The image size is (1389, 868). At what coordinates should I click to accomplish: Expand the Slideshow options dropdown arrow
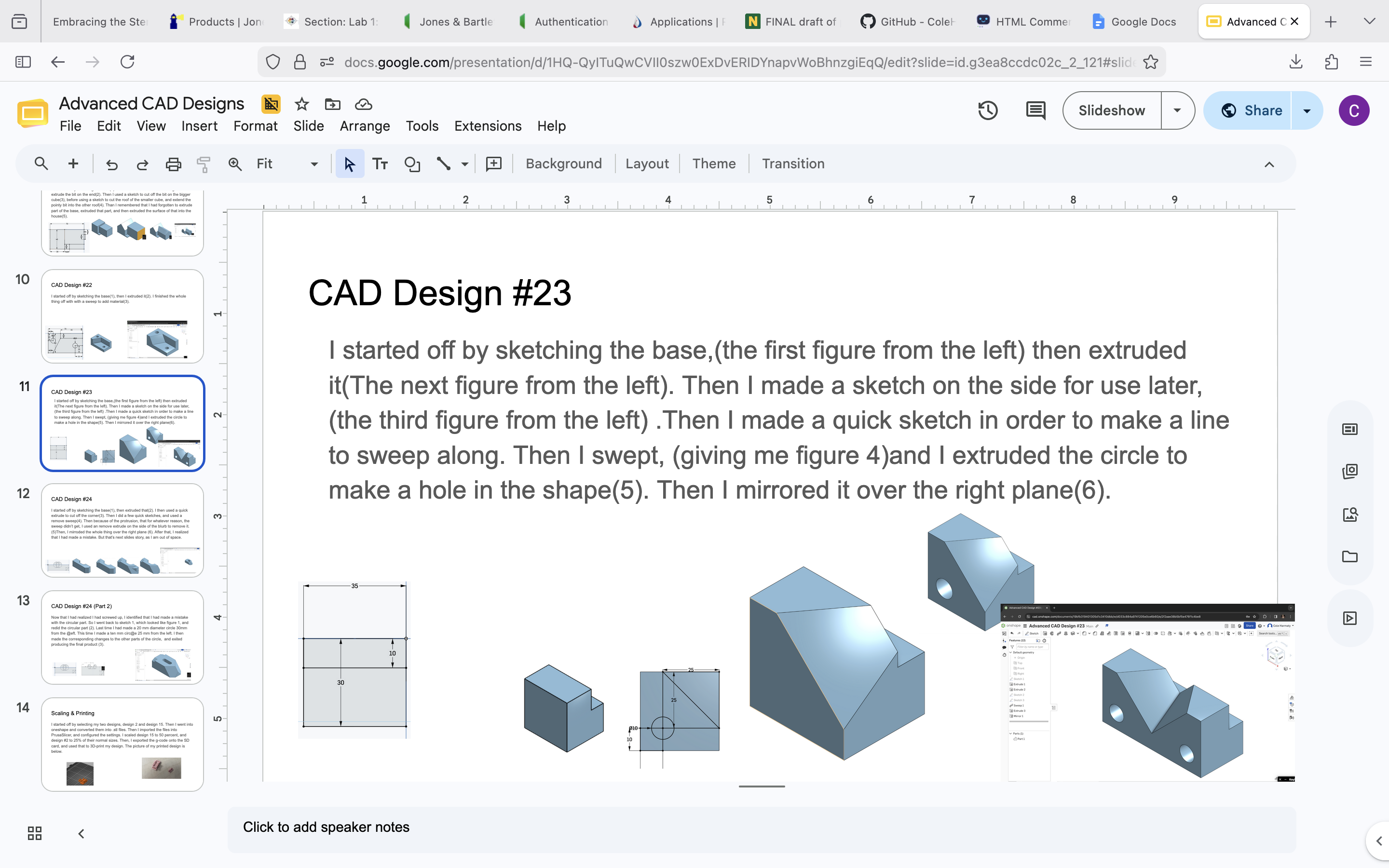click(1177, 110)
